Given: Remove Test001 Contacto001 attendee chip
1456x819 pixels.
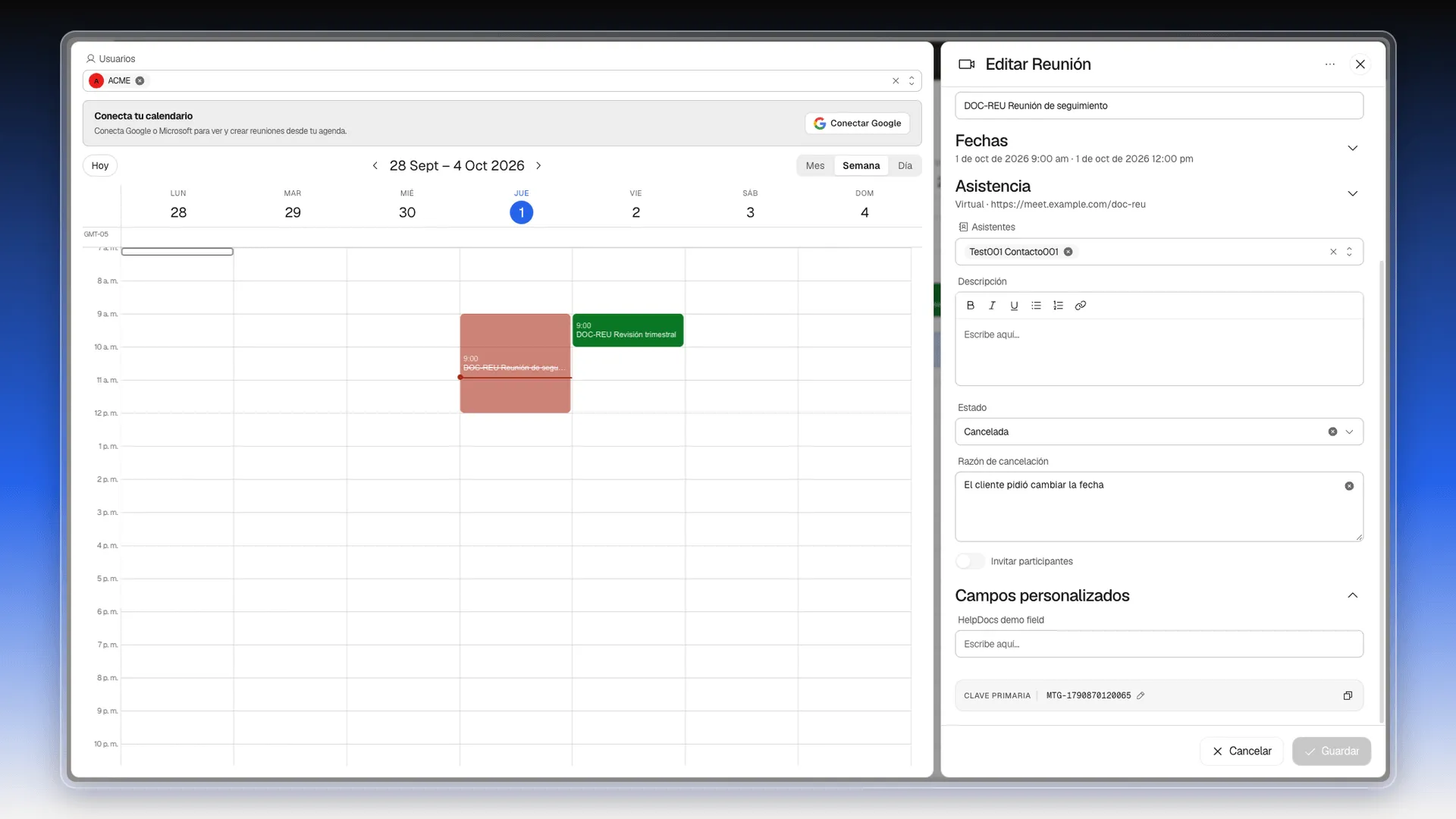Looking at the screenshot, I should click(x=1068, y=252).
